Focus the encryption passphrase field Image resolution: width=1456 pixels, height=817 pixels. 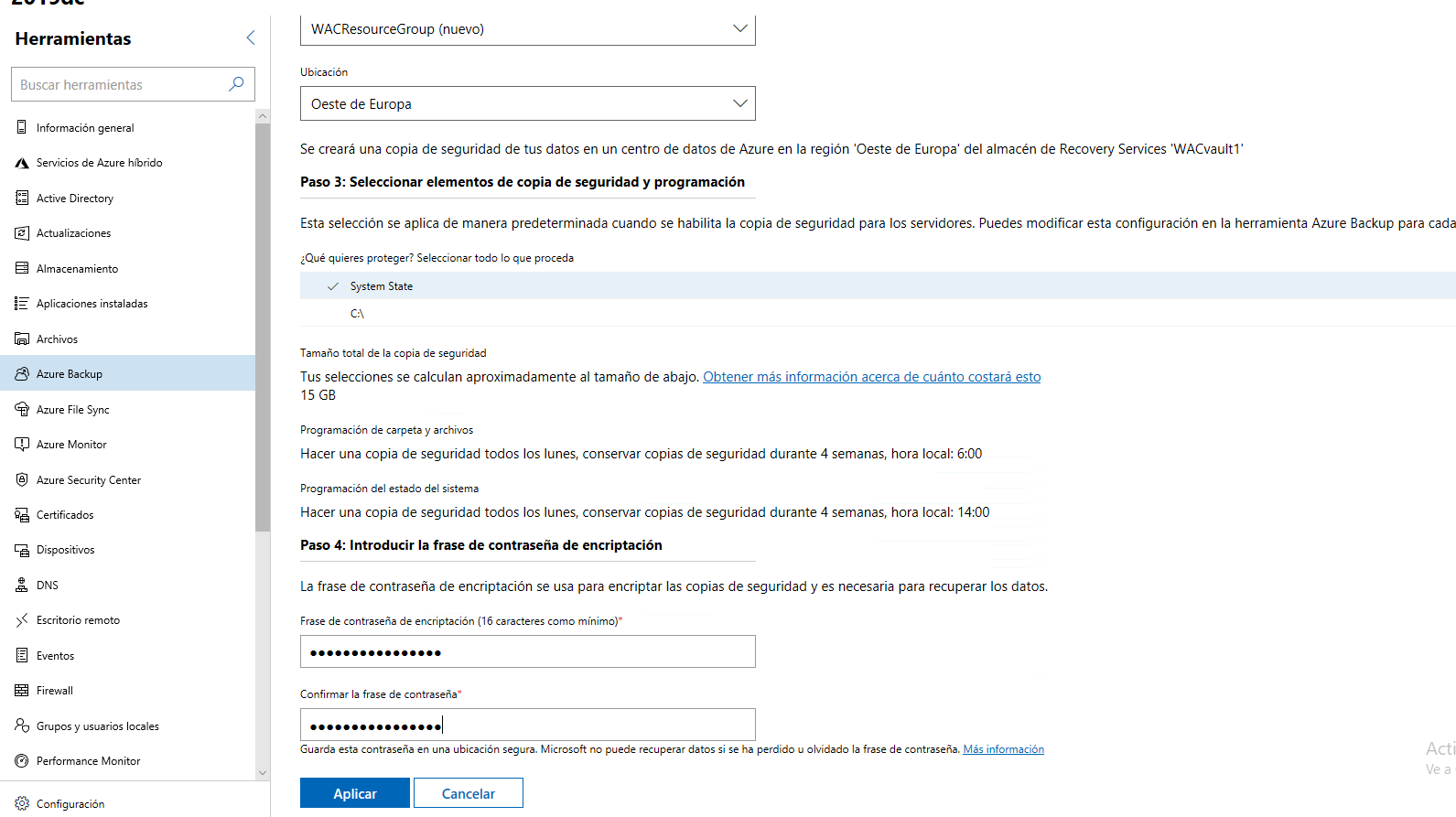[x=527, y=652]
